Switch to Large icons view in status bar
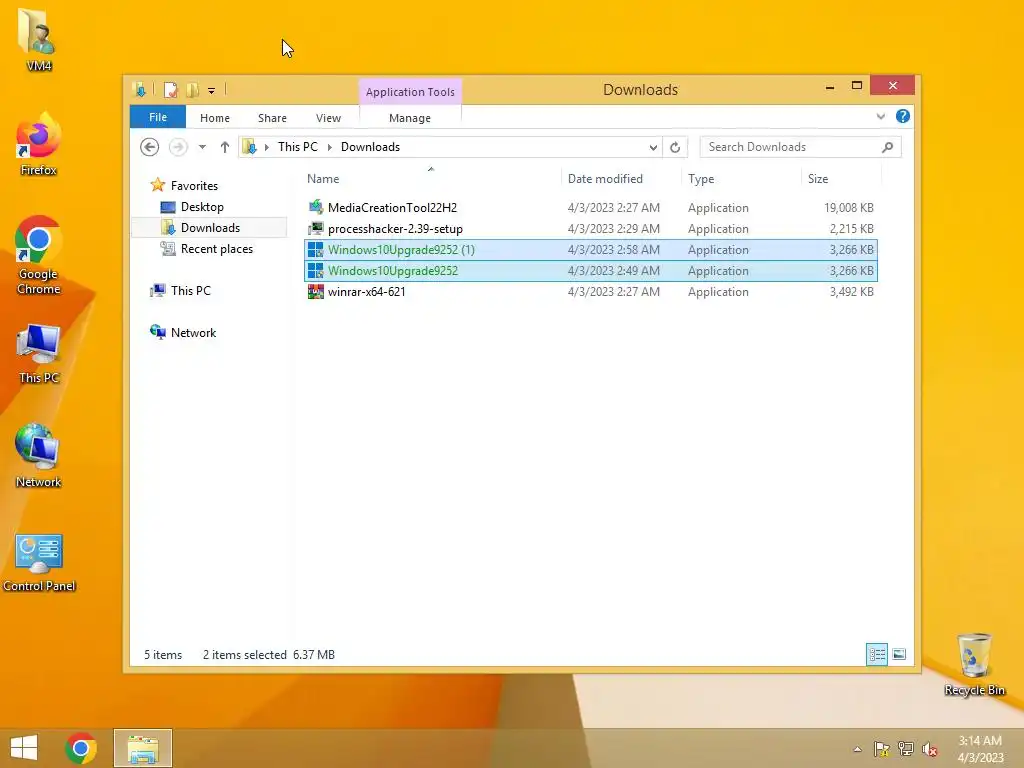Image resolution: width=1024 pixels, height=768 pixels. pos(899,654)
